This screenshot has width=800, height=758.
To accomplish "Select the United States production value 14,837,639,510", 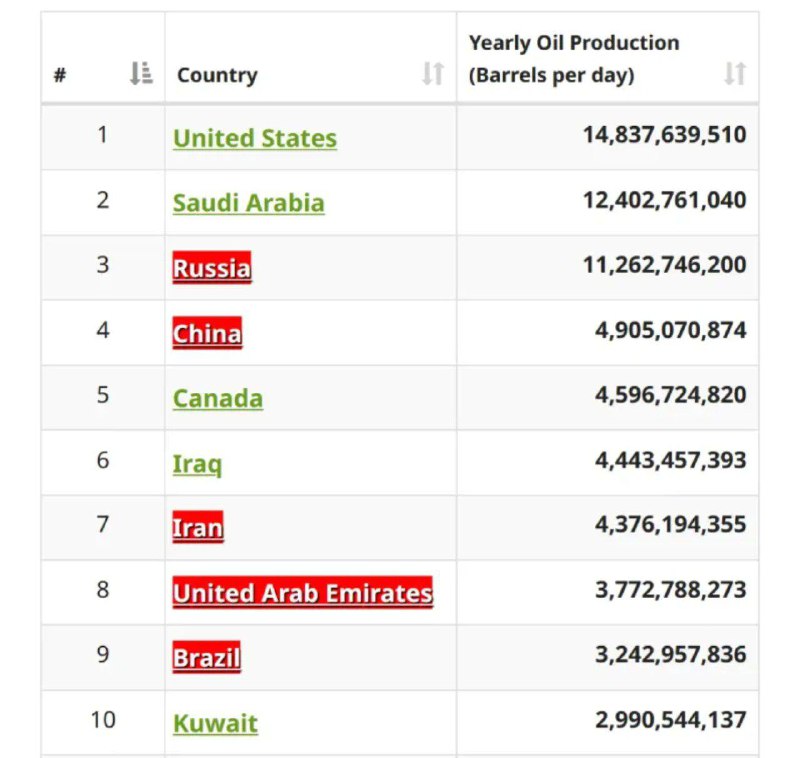I will pyautogui.click(x=664, y=135).
